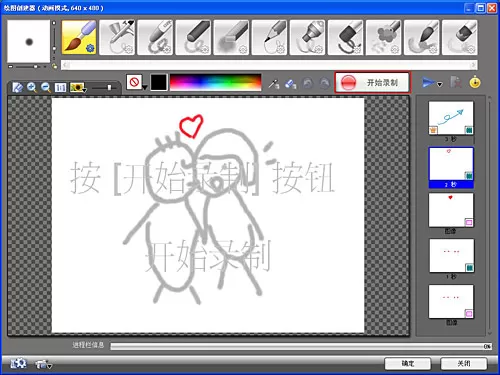Clear the preview window with the pencil-page icon
The width and height of the screenshot is (500, 375).
click(x=17, y=88)
